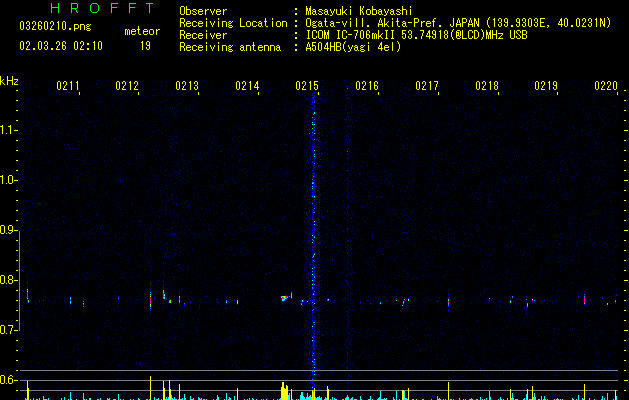
Task: Click the 0.6 frequency axis label
Action: (x=7, y=380)
